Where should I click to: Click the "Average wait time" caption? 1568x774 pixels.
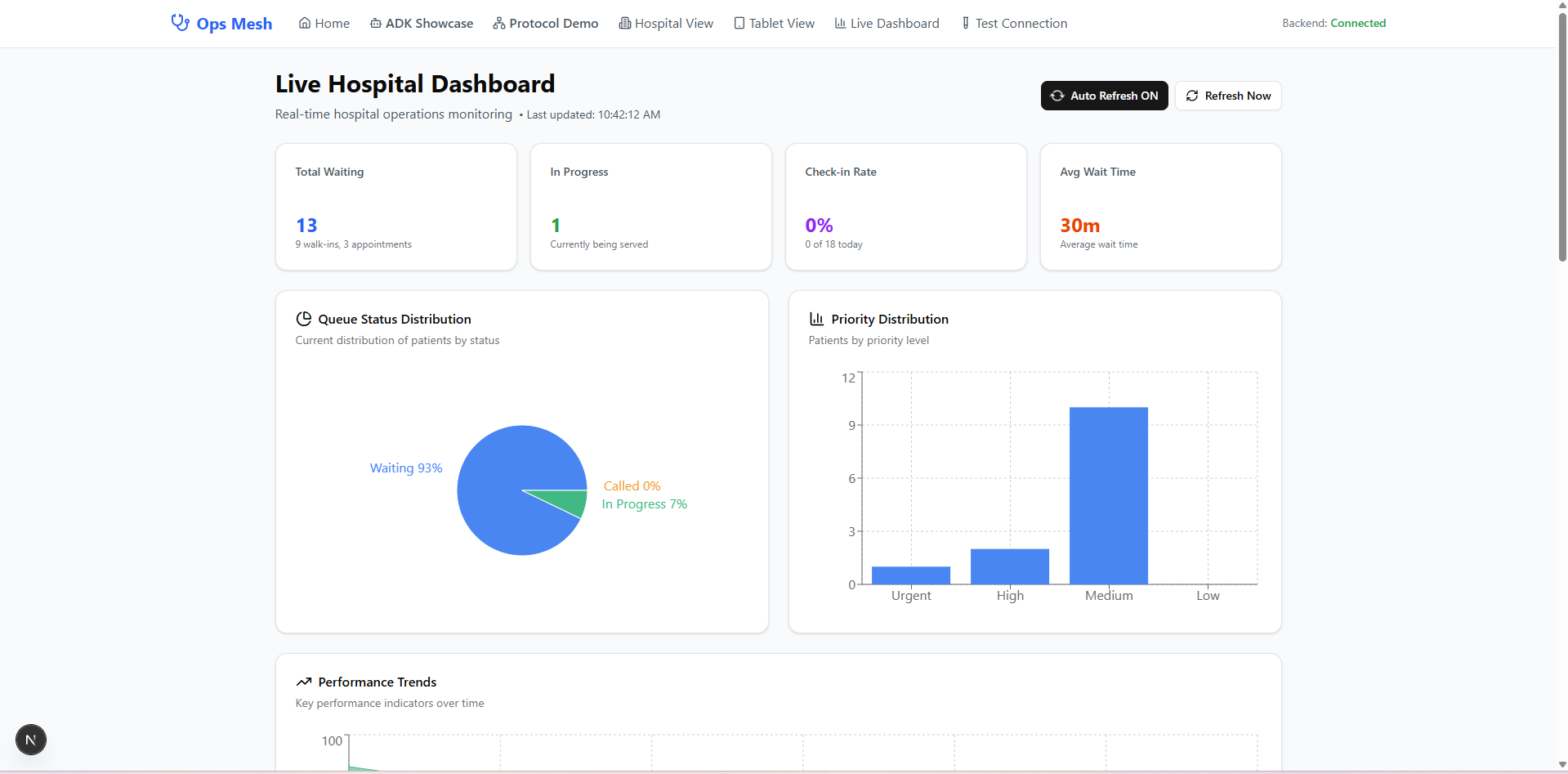tap(1099, 244)
